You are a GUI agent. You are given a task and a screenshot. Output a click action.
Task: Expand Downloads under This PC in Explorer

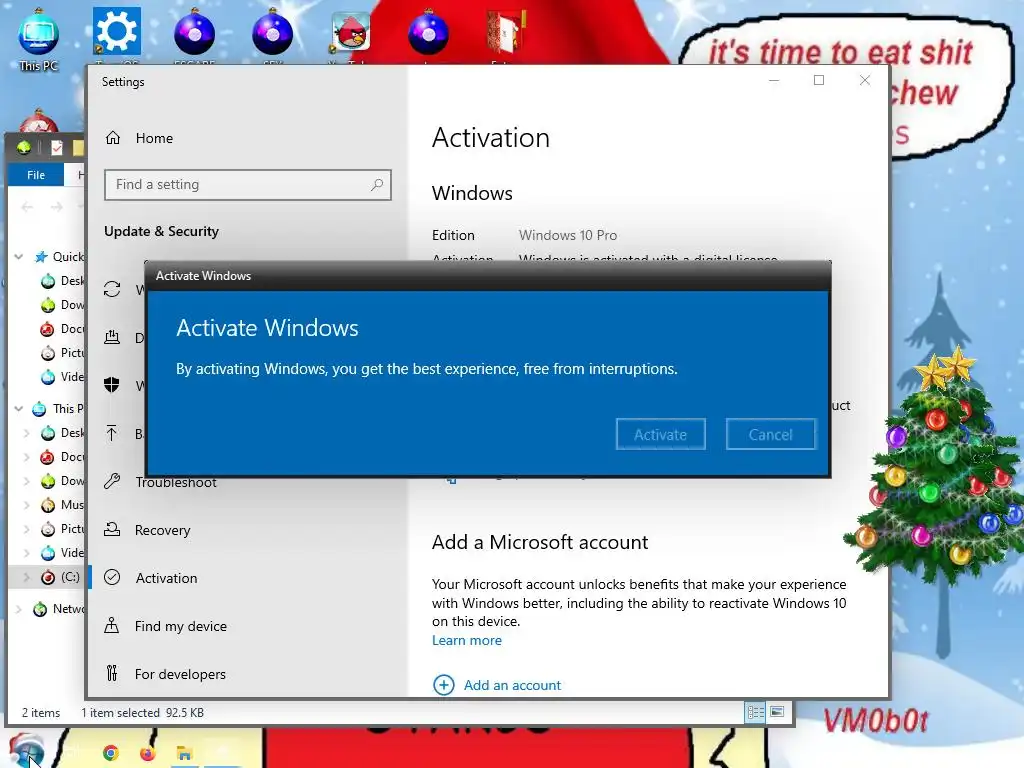(27, 481)
